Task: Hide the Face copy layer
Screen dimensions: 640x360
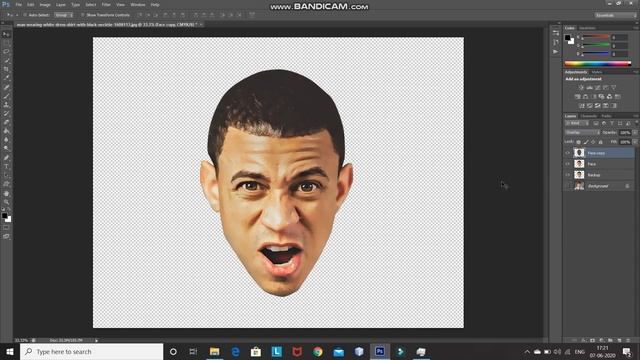Action: [568, 153]
